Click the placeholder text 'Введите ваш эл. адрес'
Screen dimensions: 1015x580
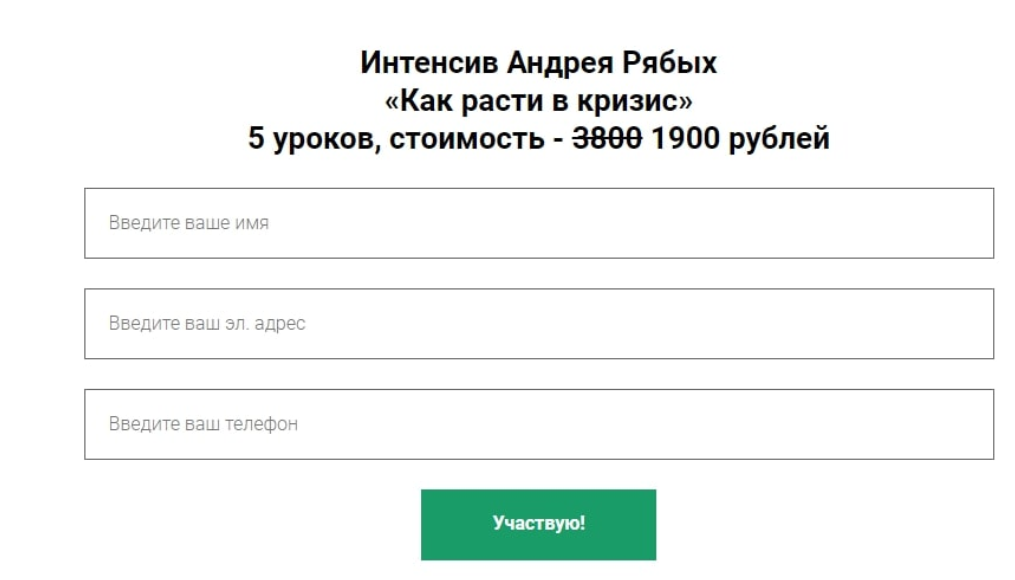coord(207,324)
